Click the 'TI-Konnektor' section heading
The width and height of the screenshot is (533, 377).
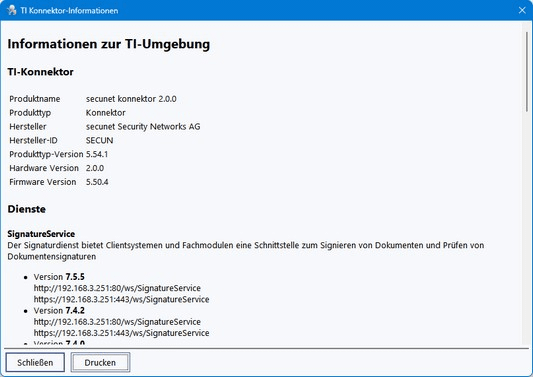[x=40, y=72]
